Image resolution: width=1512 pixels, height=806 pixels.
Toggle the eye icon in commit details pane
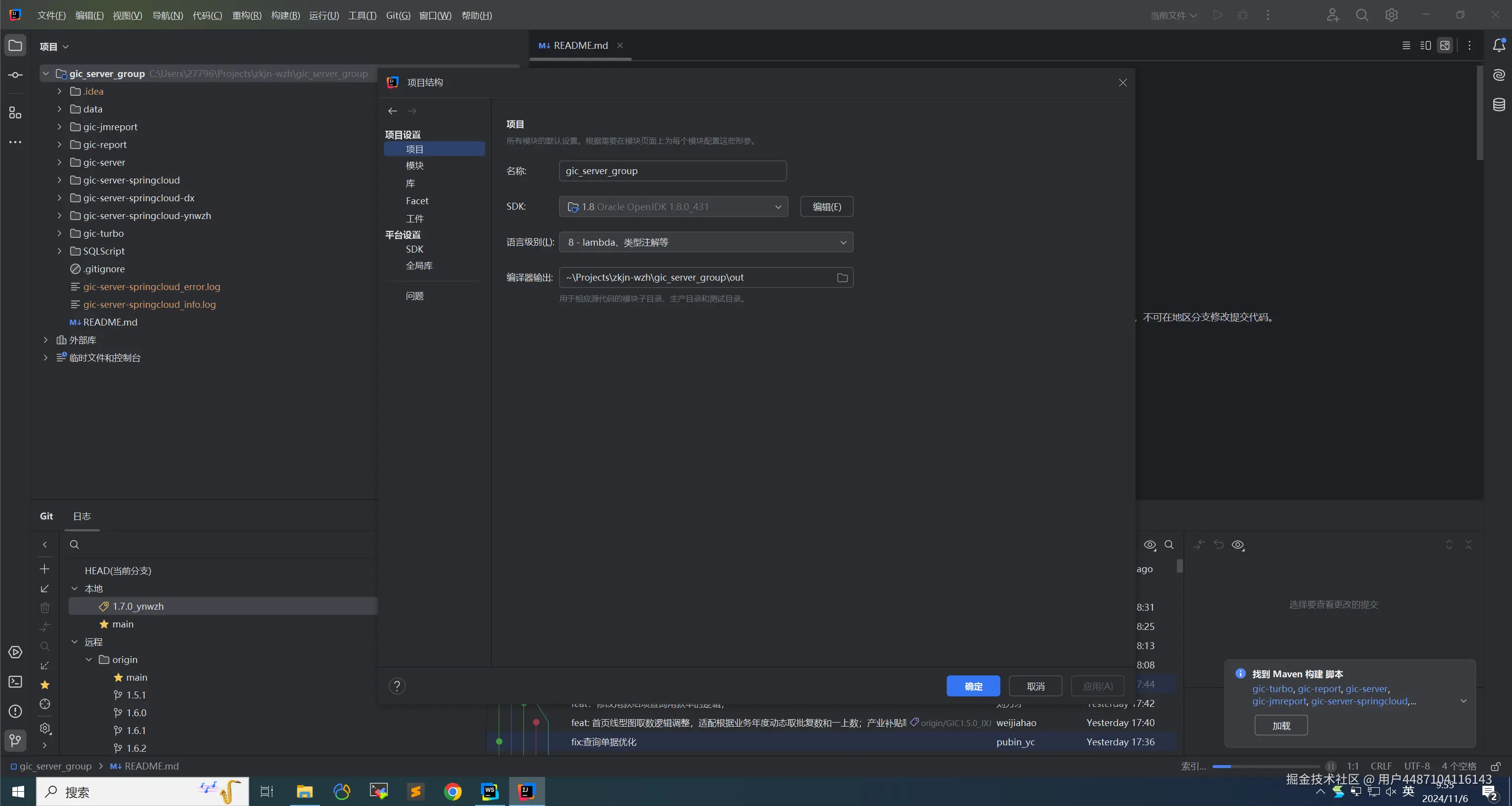[x=1238, y=545]
